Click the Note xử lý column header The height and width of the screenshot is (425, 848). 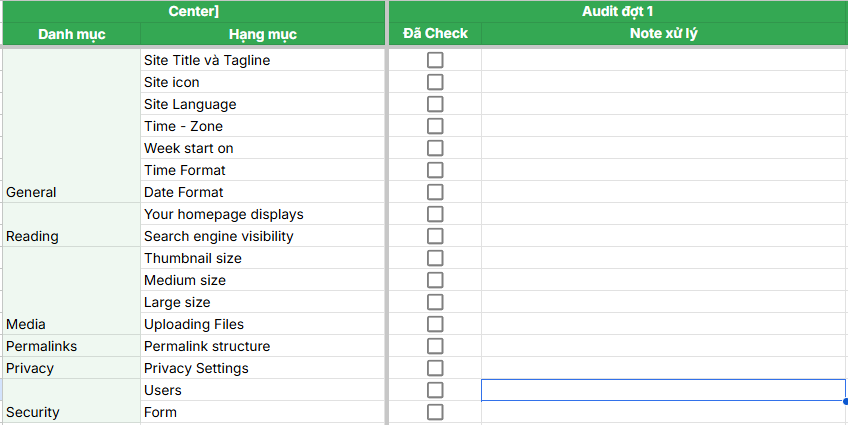(664, 34)
